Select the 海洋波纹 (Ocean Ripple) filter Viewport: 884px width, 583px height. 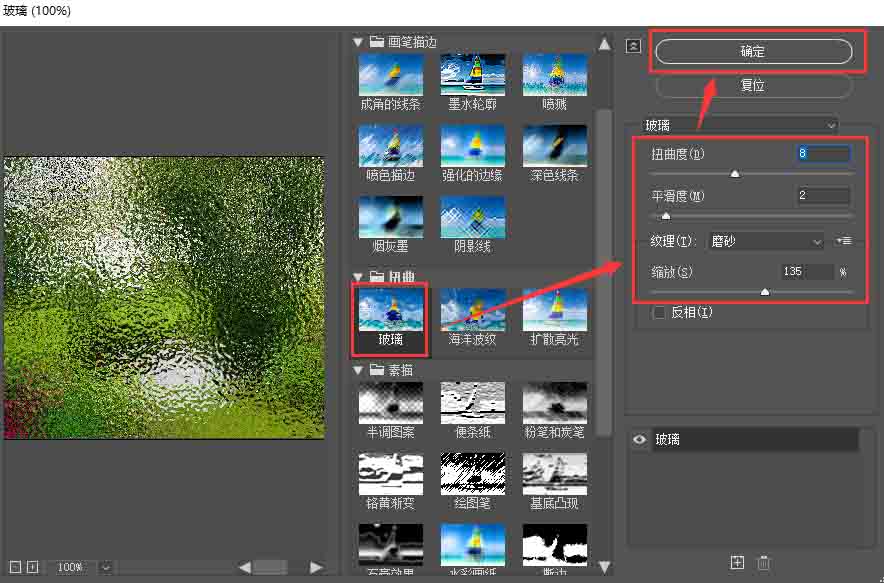click(x=472, y=315)
